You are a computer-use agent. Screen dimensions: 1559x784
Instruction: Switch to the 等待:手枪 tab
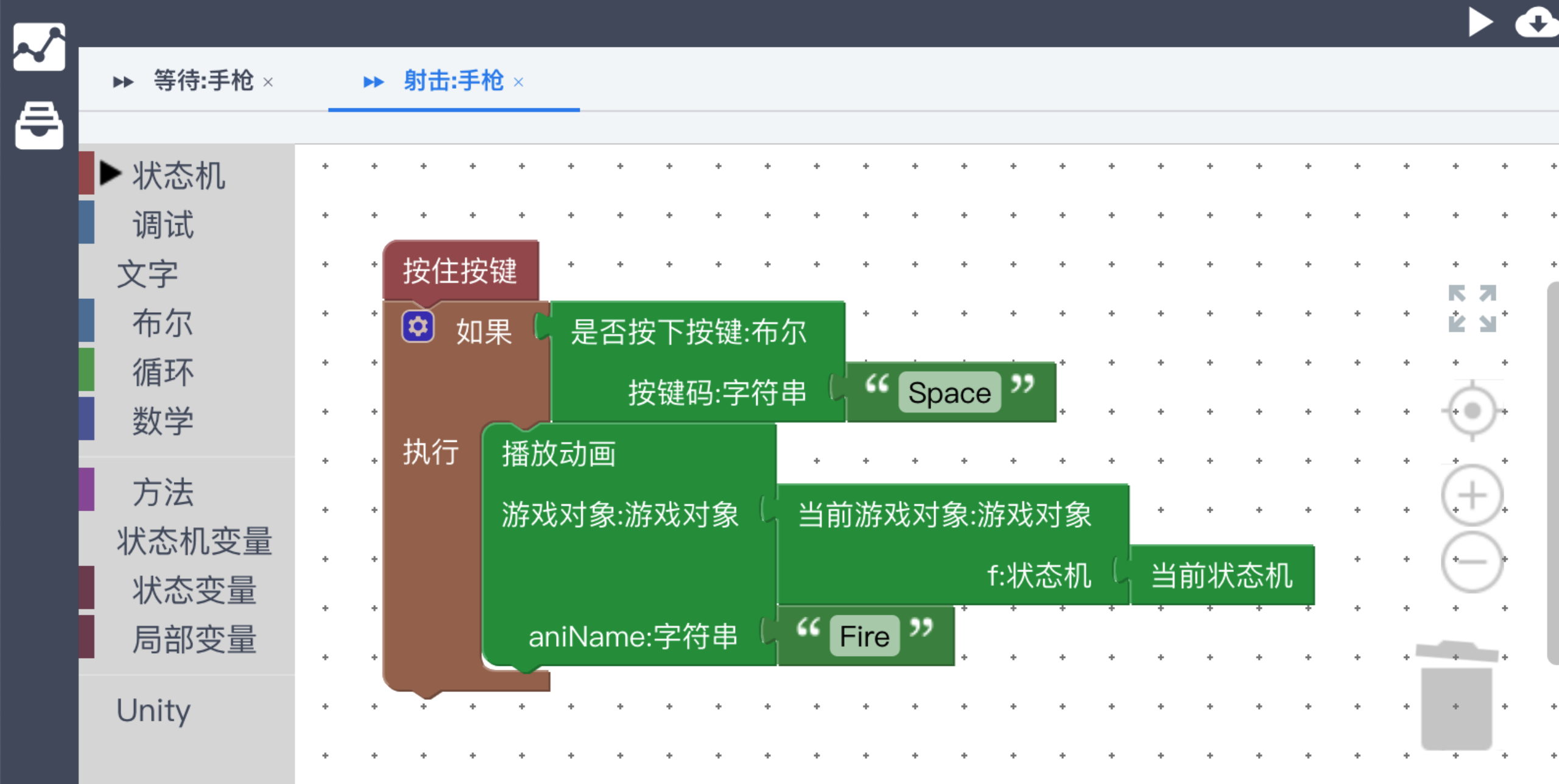click(x=203, y=80)
